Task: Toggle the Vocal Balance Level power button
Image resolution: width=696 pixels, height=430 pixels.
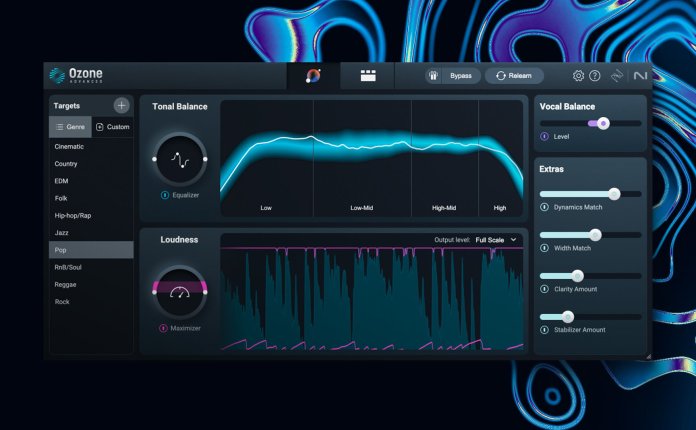Action: pos(544,137)
